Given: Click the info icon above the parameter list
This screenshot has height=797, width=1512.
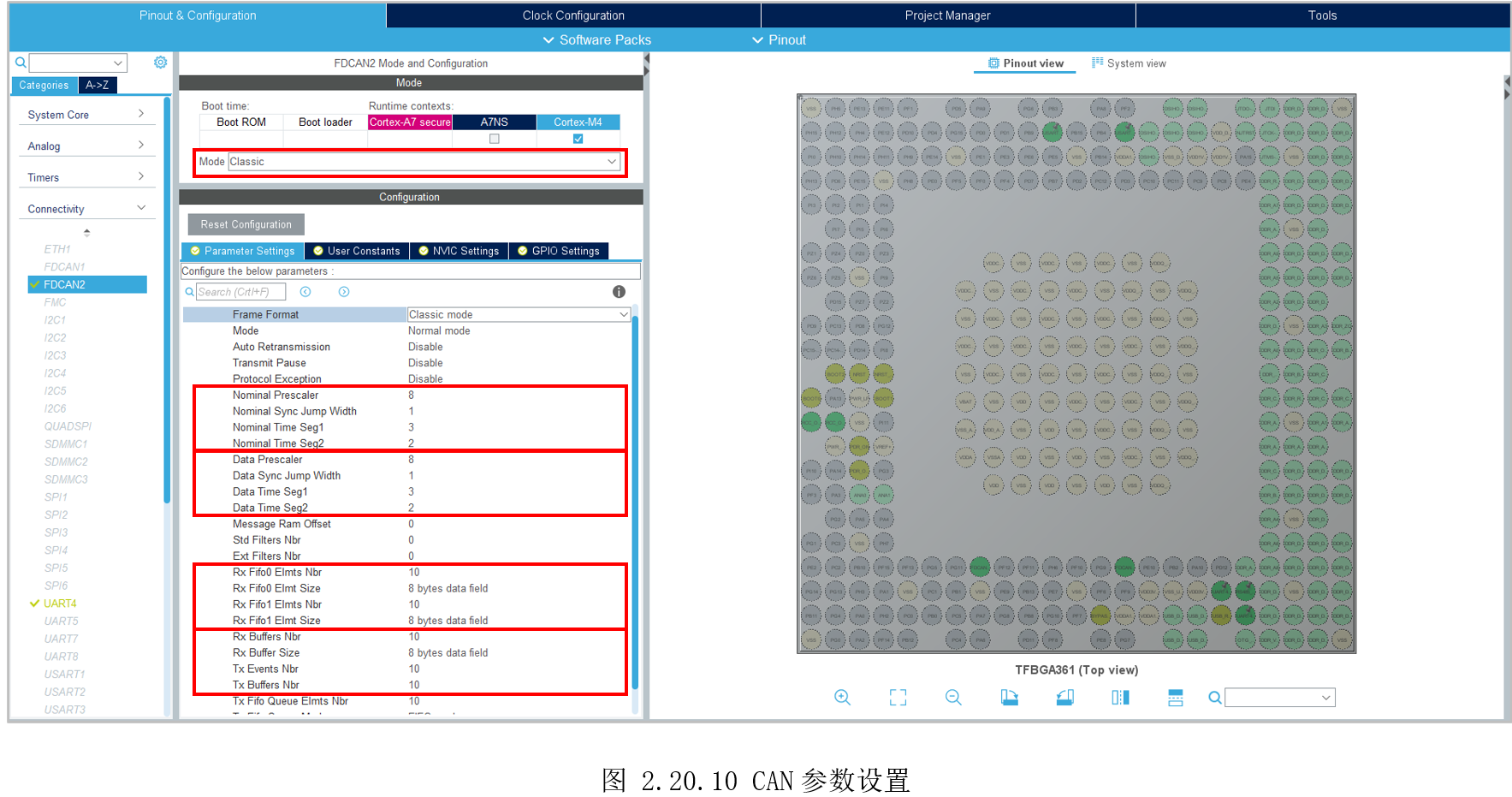Looking at the screenshot, I should click(619, 292).
